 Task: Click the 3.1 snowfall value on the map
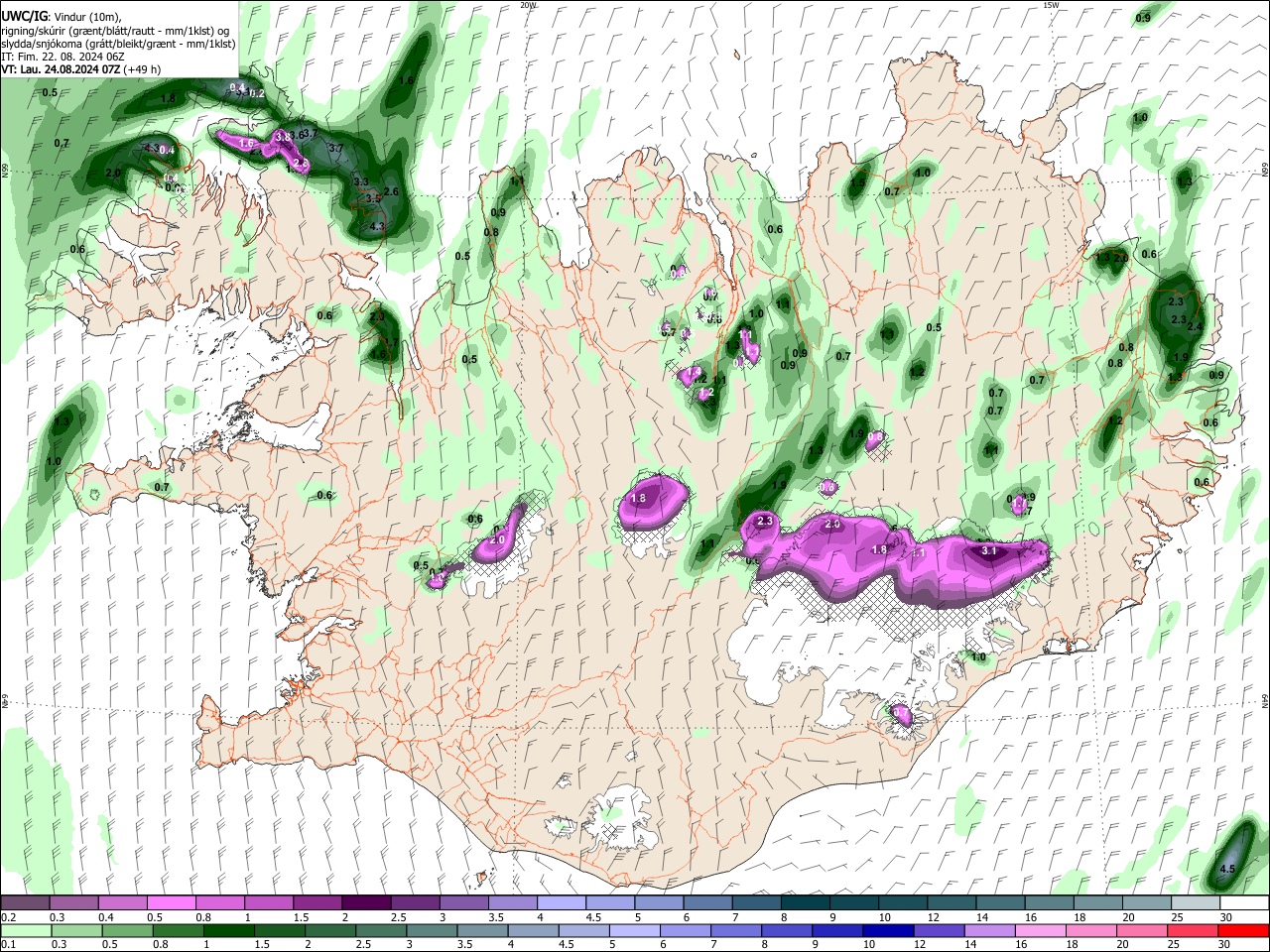[988, 549]
